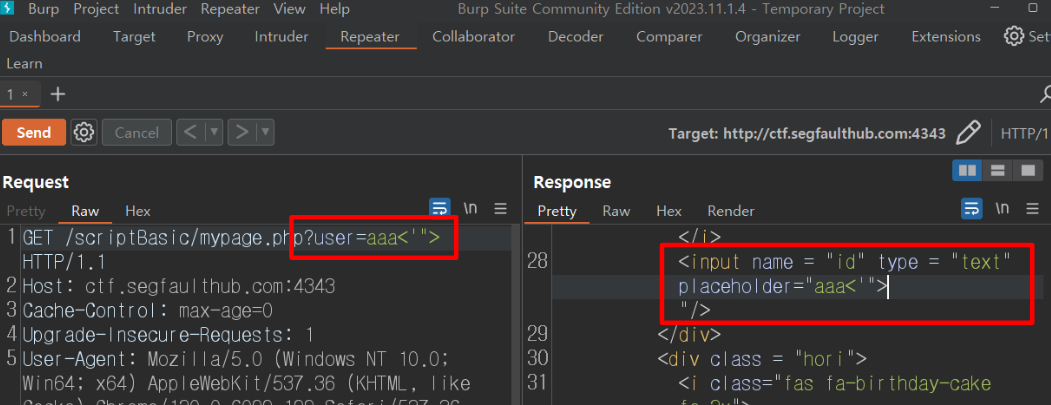This screenshot has width=1051, height=405.
Task: Click the Target URL label
Action: point(807,133)
